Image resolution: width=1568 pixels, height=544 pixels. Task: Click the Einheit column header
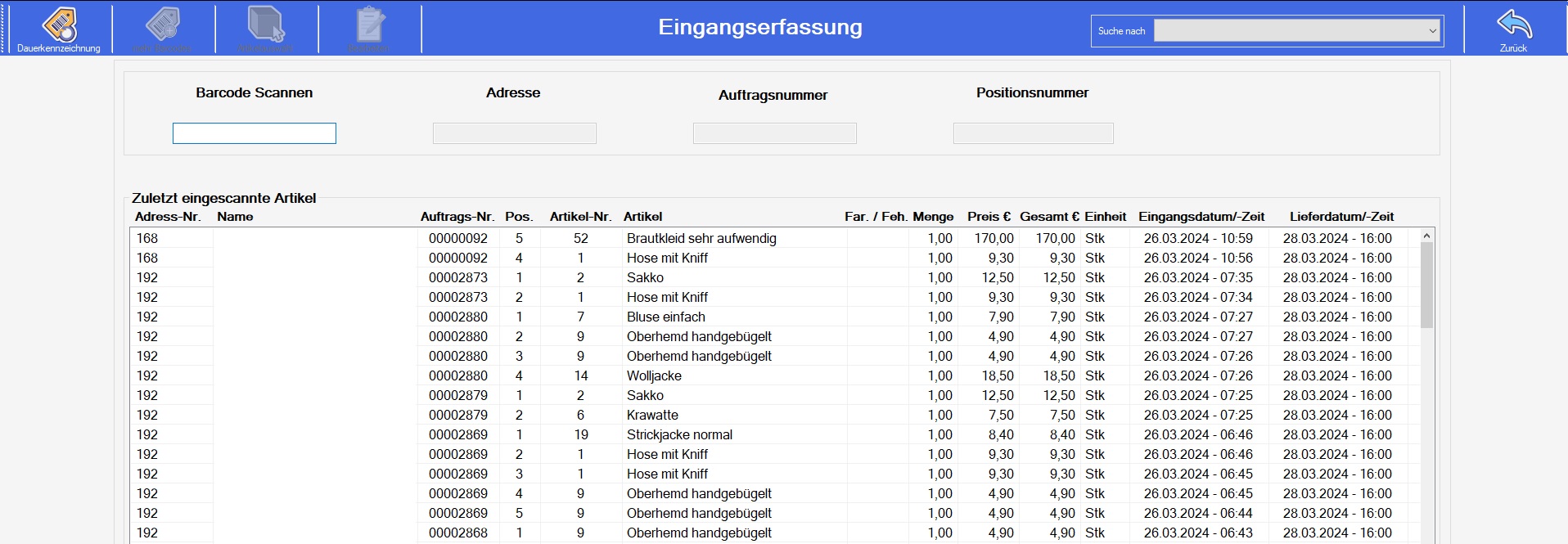(1106, 217)
